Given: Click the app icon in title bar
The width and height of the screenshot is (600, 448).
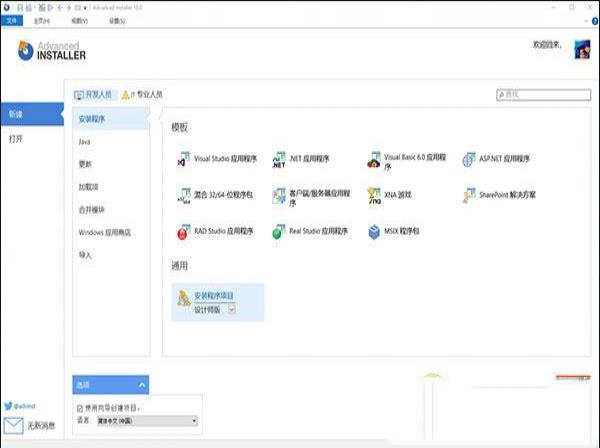Looking at the screenshot, I should [x=6, y=7].
